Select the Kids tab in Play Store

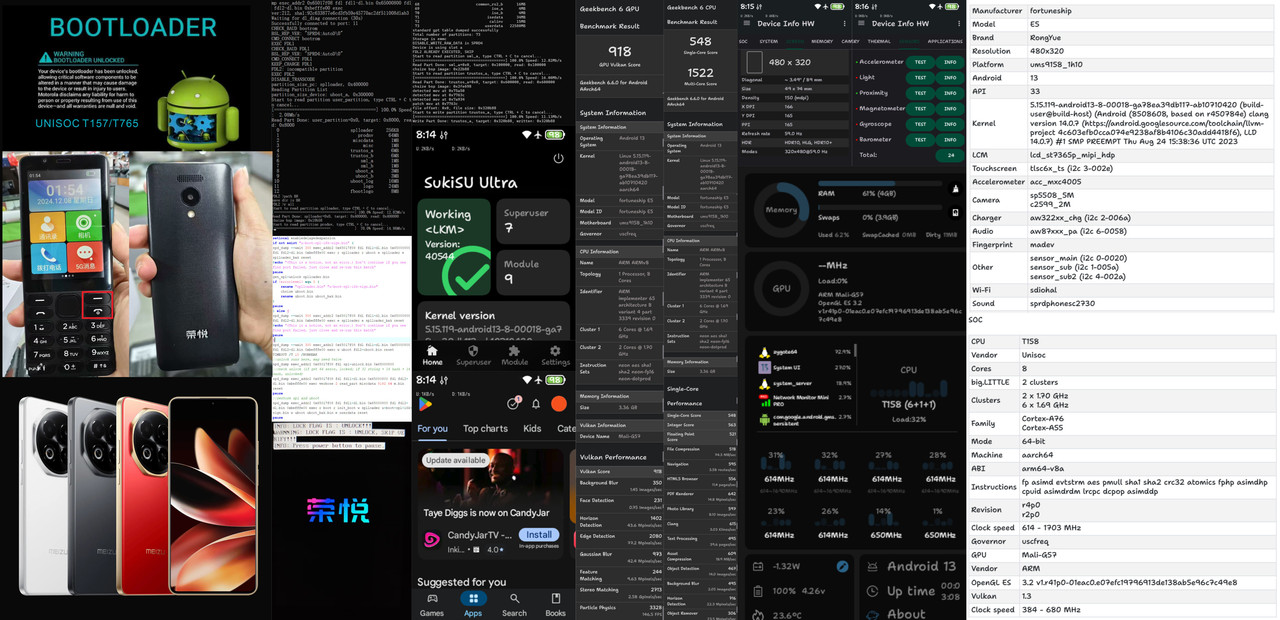pyautogui.click(x=532, y=429)
